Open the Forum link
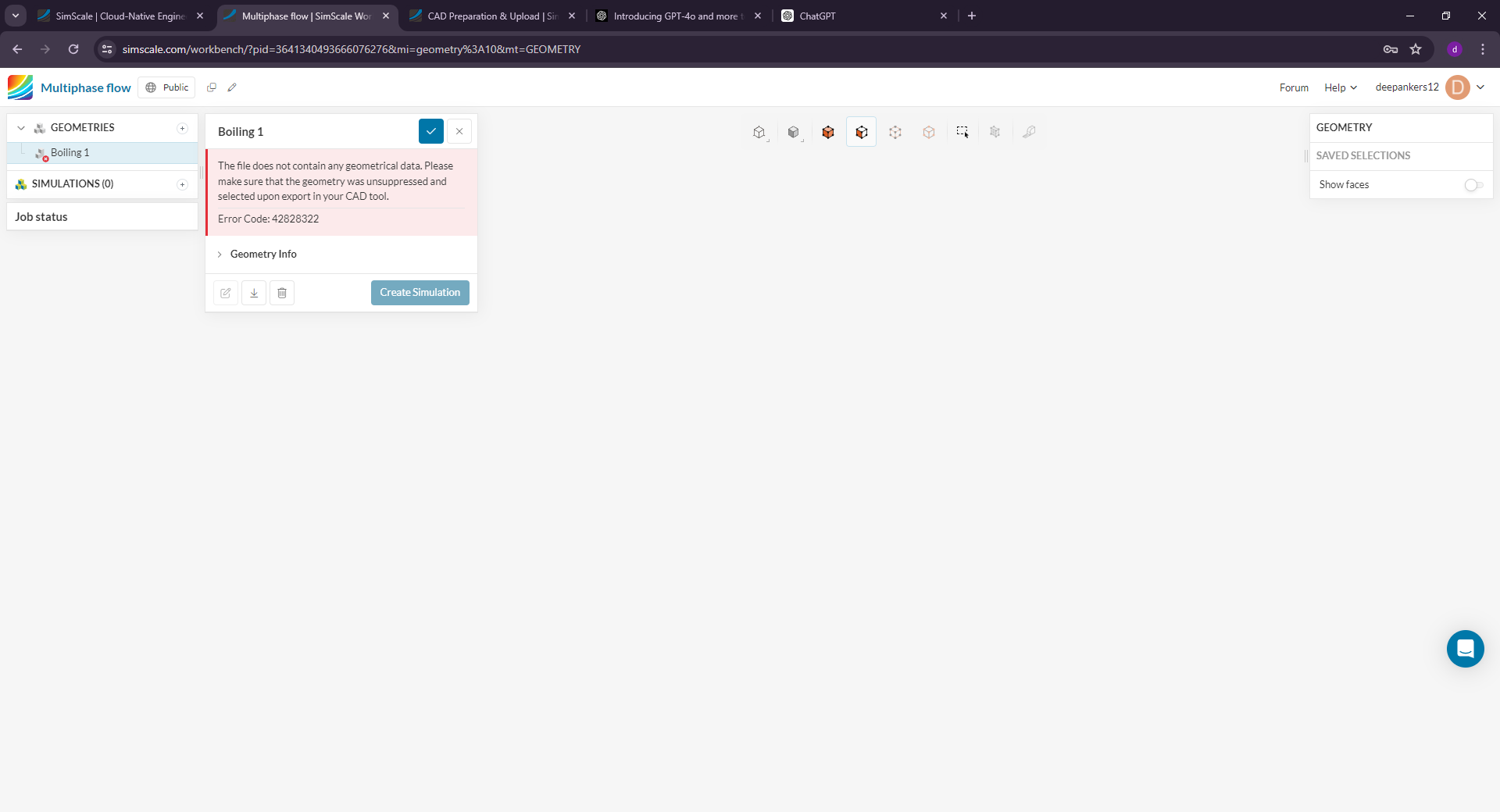The width and height of the screenshot is (1500, 812). (1294, 87)
